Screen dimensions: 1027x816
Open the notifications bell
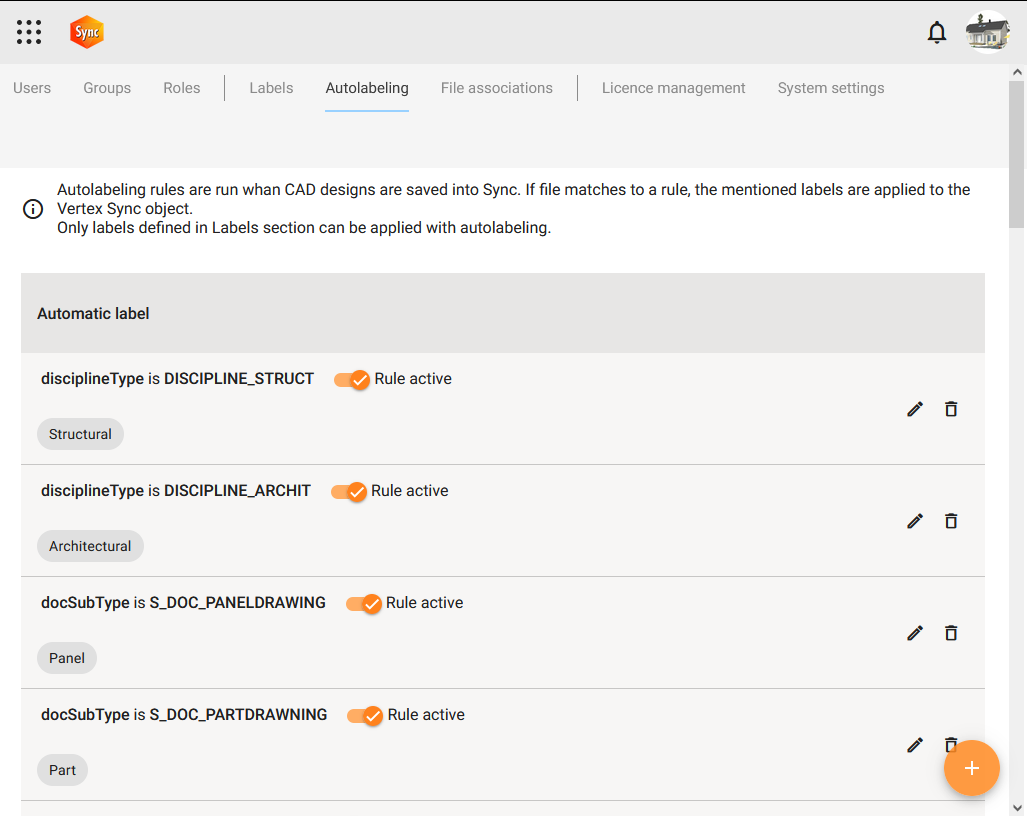[937, 32]
